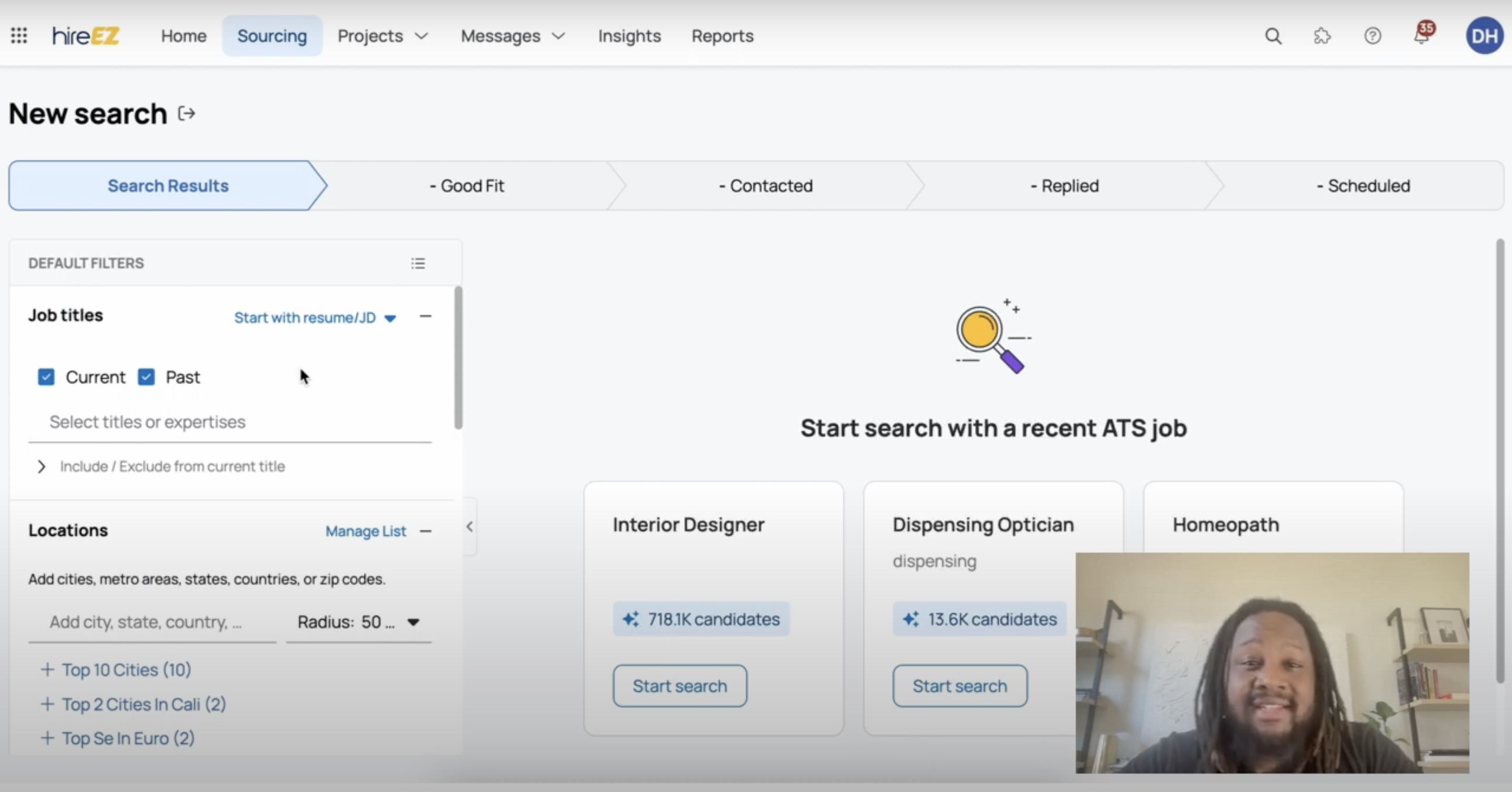This screenshot has width=1512, height=792.
Task: Collapse the filter panel with the arrow
Action: tap(470, 526)
